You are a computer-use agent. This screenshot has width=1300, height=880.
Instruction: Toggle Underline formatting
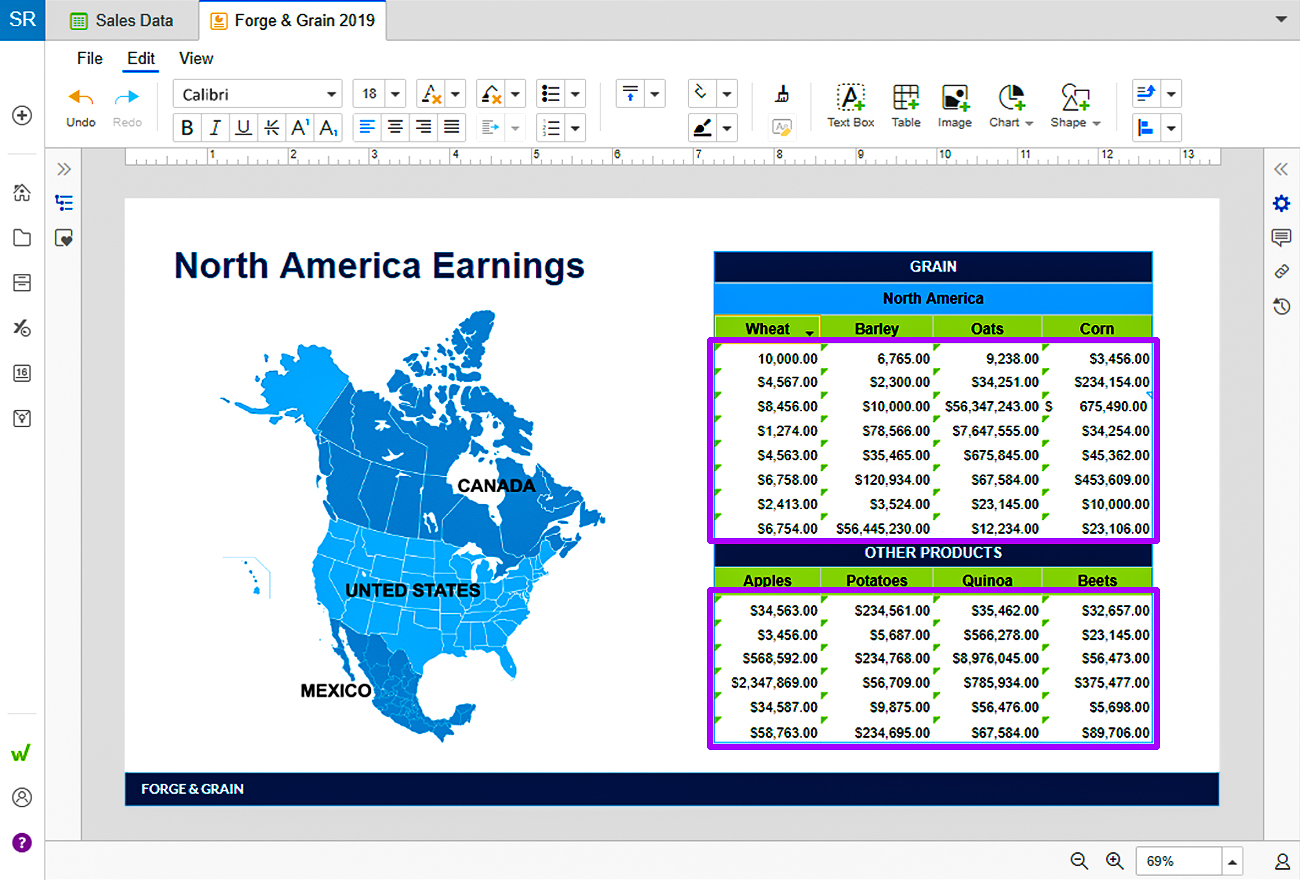pyautogui.click(x=243, y=127)
